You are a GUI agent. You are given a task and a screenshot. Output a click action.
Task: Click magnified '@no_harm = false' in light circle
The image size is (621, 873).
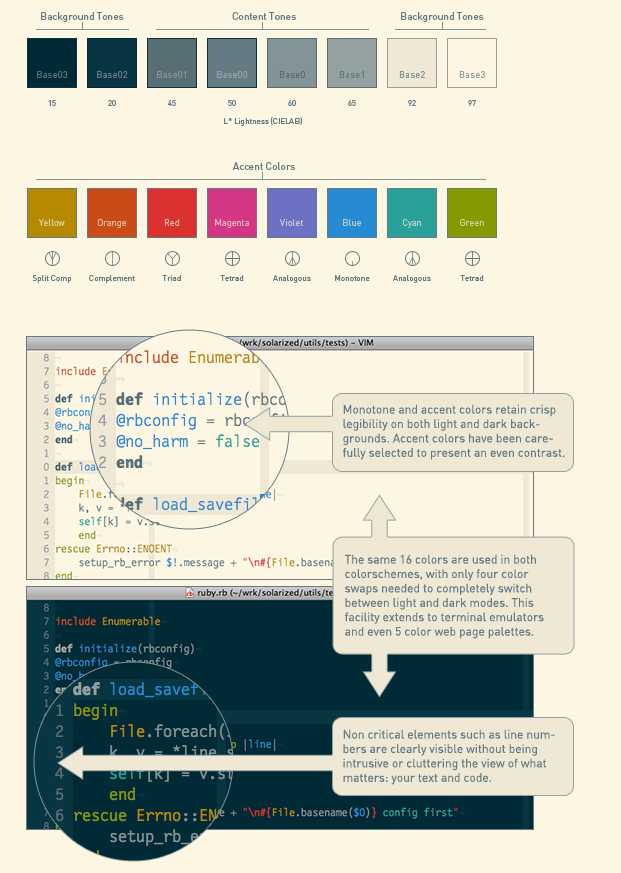[x=188, y=442]
